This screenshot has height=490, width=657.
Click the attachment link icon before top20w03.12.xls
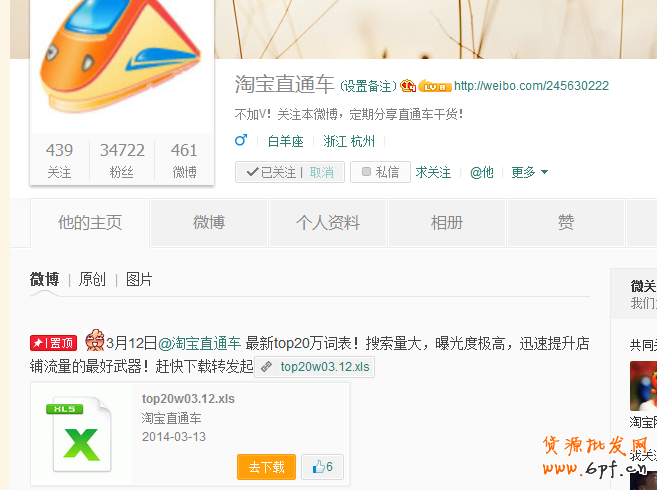coord(266,367)
